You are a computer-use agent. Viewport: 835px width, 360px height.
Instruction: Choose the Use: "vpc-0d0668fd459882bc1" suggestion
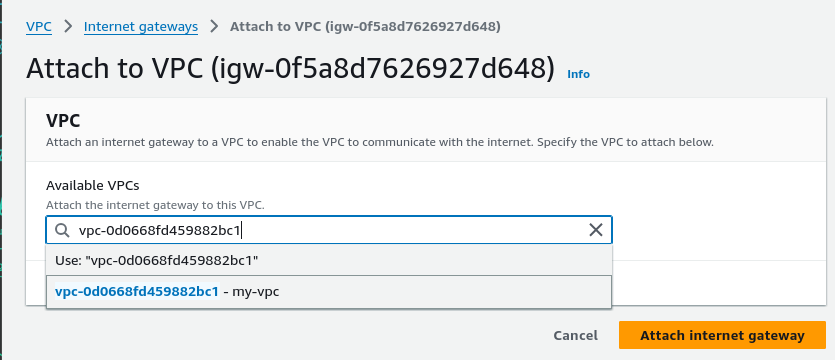coord(329,260)
